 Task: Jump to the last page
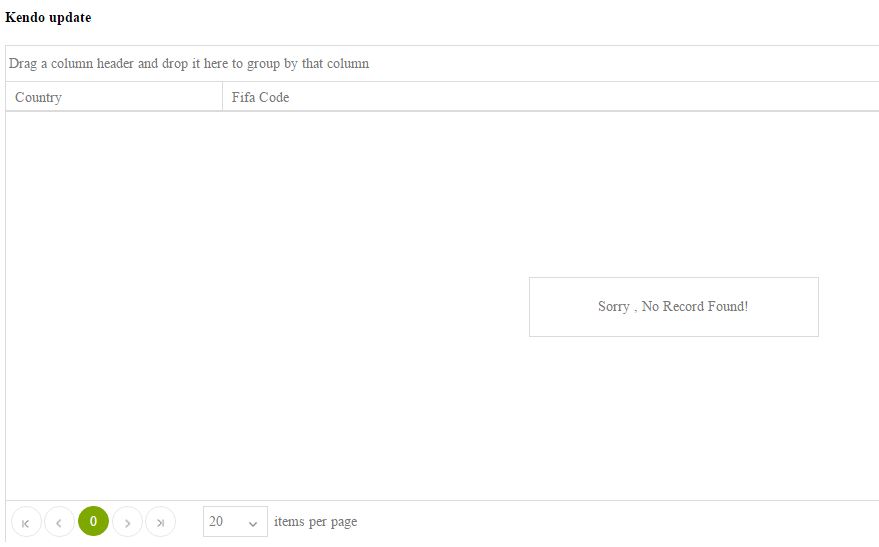(x=160, y=522)
